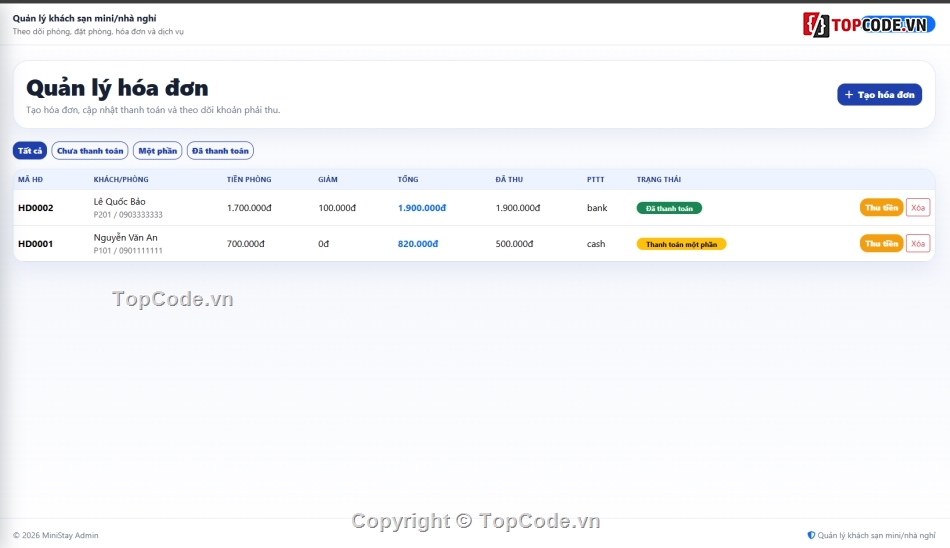This screenshot has width=950, height=548.
Task: Click the shield icon in footer
Action: (811, 535)
